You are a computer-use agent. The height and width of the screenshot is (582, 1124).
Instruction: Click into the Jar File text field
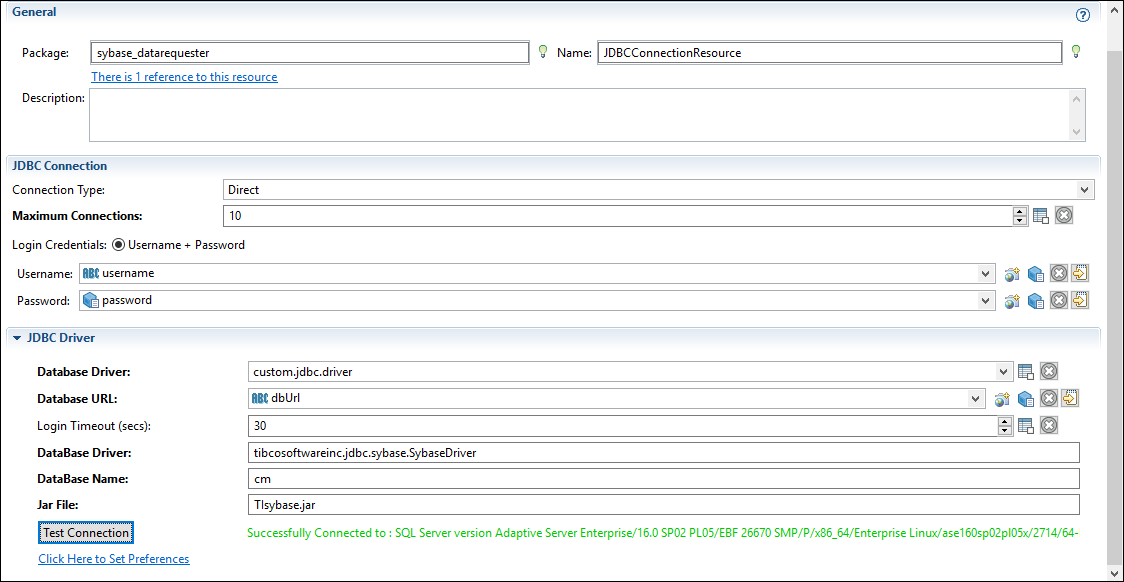pyautogui.click(x=663, y=505)
